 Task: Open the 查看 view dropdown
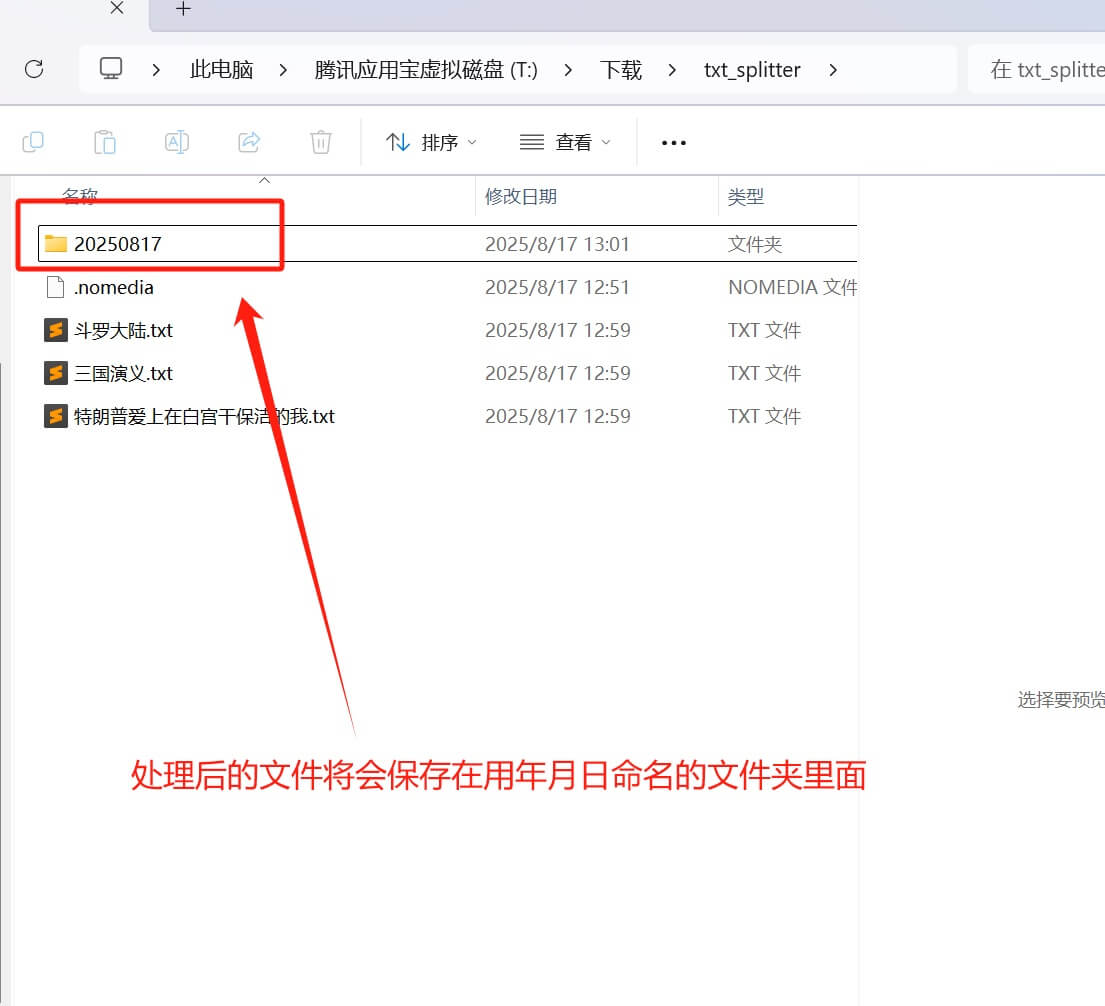pyautogui.click(x=565, y=142)
